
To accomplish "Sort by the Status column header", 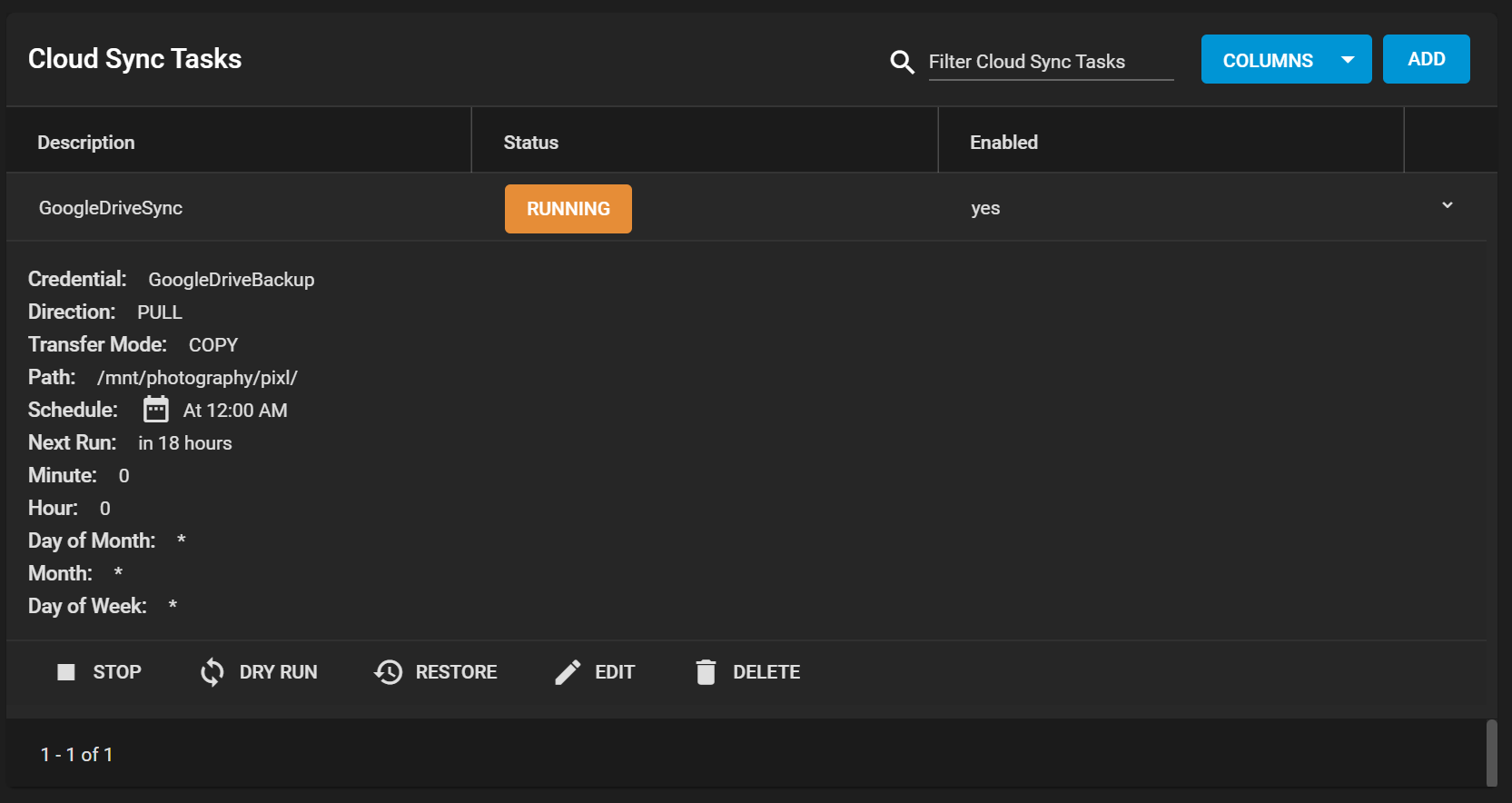I will (x=531, y=143).
